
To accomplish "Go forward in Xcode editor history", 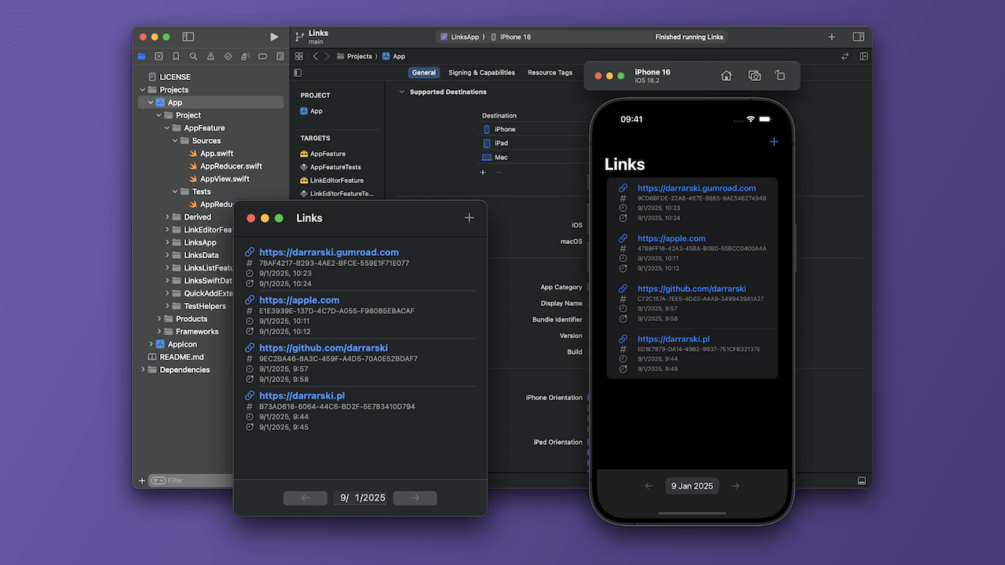I will click(x=327, y=56).
